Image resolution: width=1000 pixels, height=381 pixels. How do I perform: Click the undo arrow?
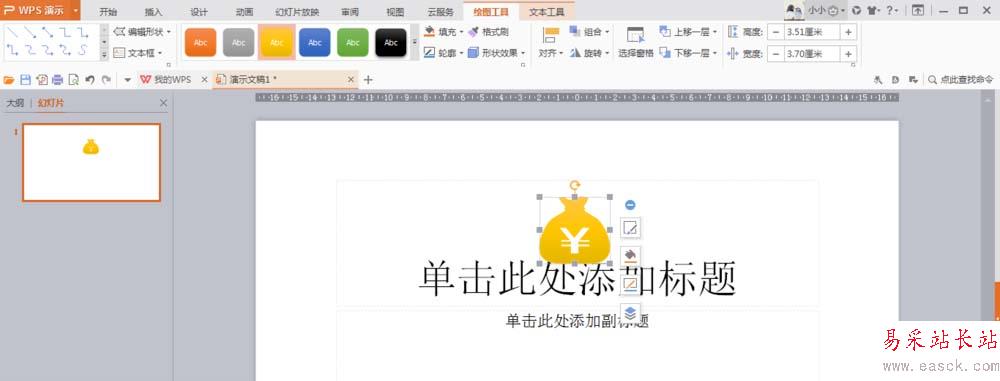point(90,80)
